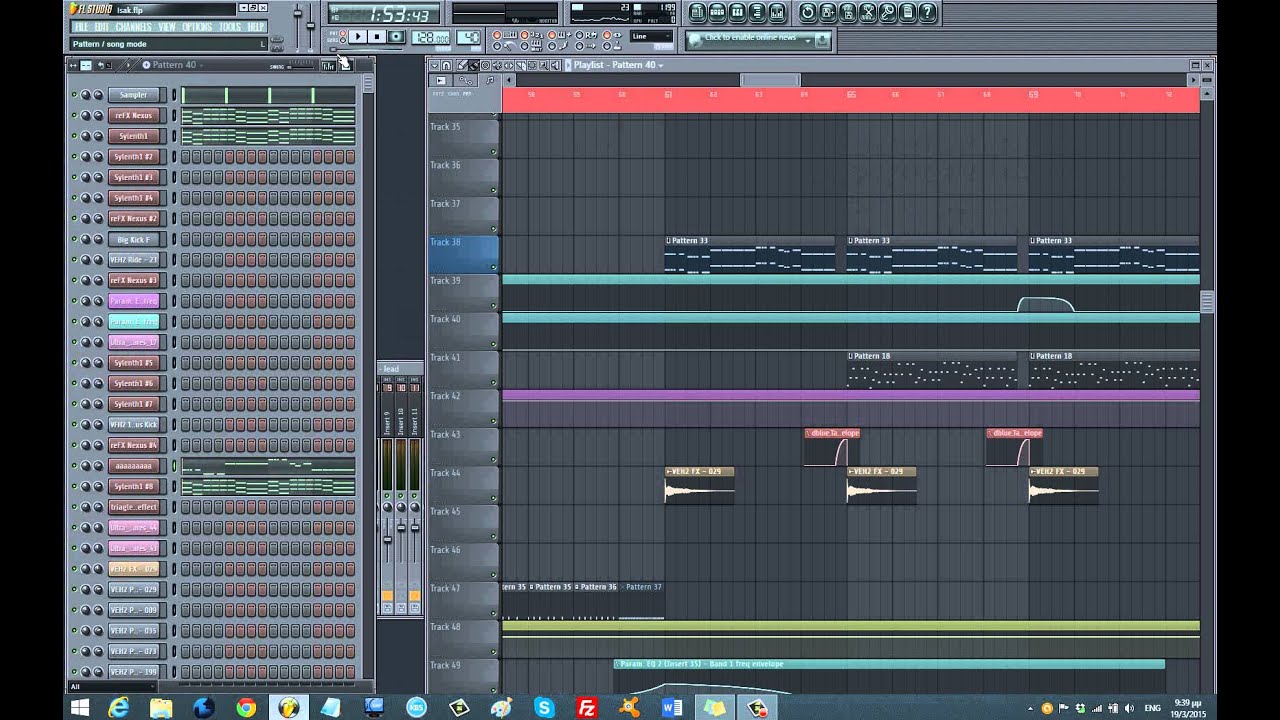Select the paint brush tool in Playlist
This screenshot has width=1280, height=720.
[x=473, y=65]
